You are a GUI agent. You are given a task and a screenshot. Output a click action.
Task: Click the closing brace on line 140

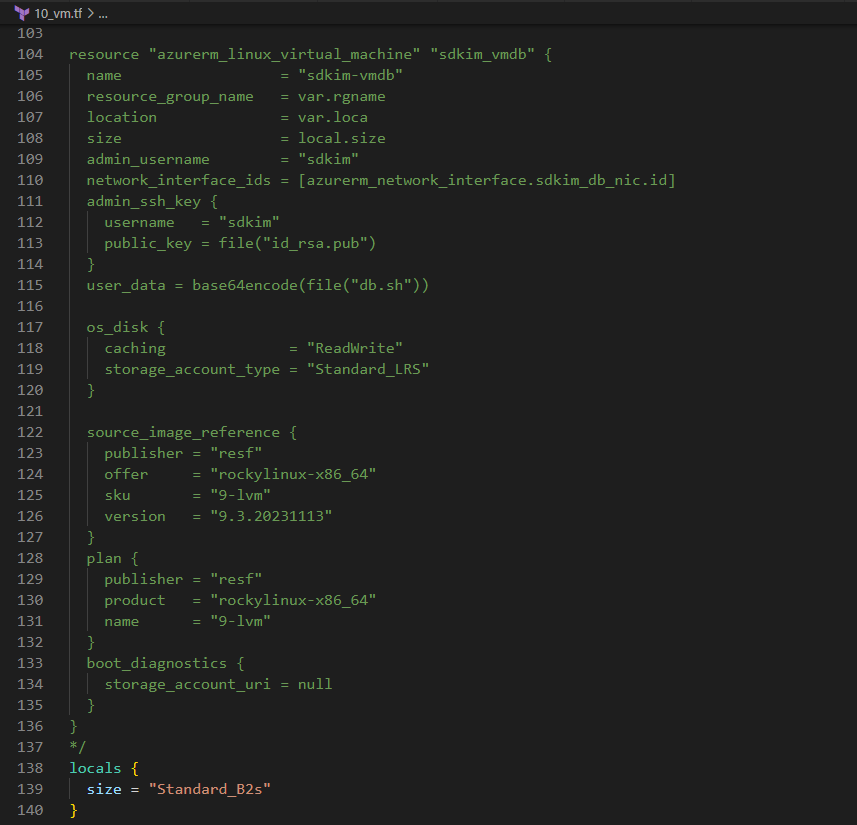74,810
